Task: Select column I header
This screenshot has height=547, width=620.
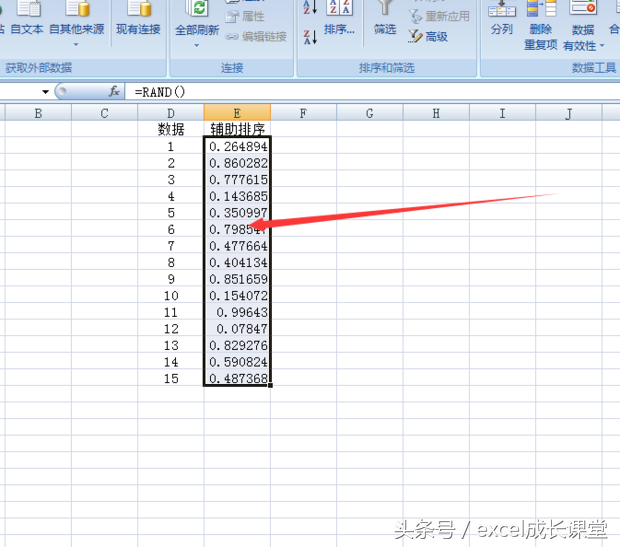Action: tap(503, 113)
